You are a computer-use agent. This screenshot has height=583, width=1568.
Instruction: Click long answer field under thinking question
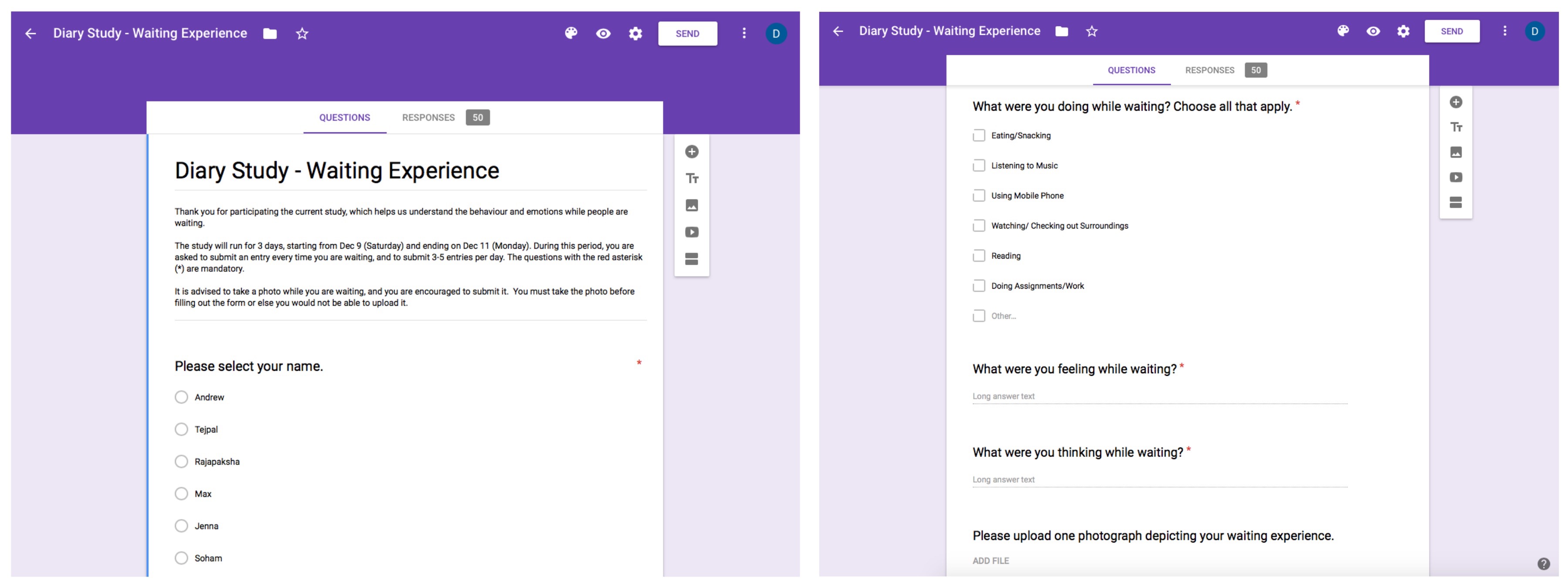(x=1159, y=480)
